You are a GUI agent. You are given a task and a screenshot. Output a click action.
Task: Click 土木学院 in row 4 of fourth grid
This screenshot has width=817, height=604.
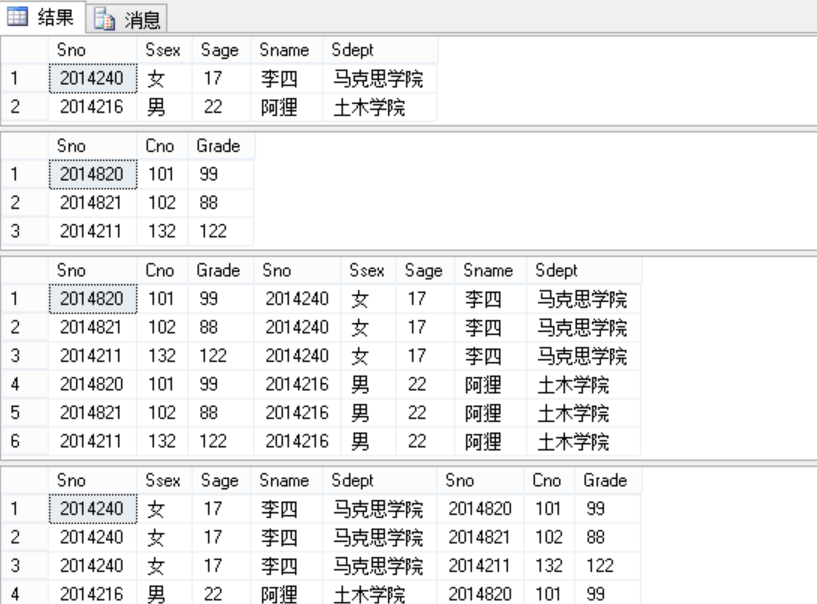pos(380,594)
